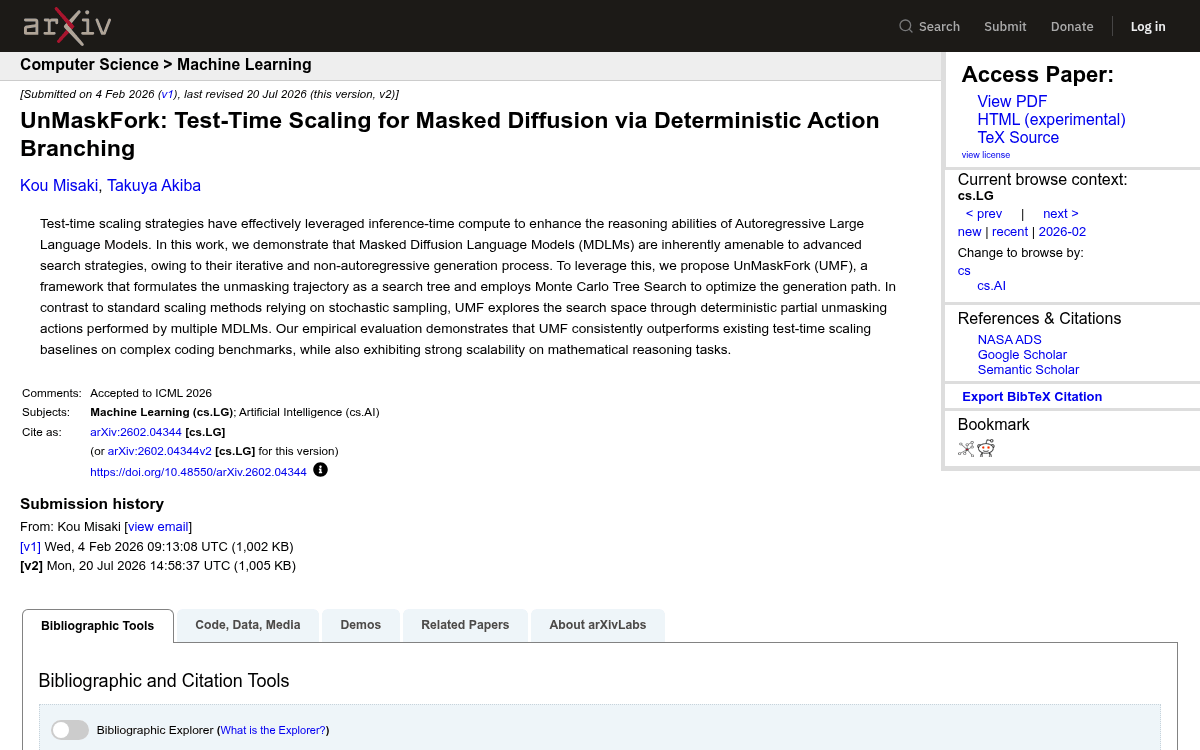Open author Kou Misaki
1200x750 pixels.
point(59,186)
